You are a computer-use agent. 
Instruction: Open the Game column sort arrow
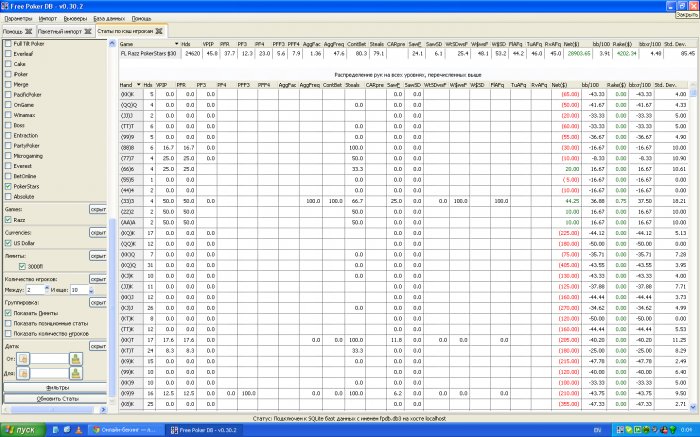[x=177, y=44]
